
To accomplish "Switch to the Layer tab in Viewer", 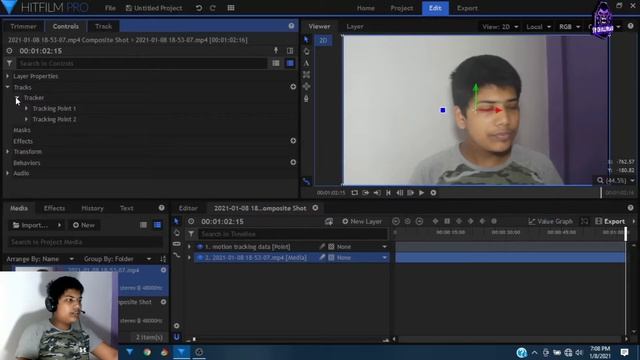I will click(355, 27).
